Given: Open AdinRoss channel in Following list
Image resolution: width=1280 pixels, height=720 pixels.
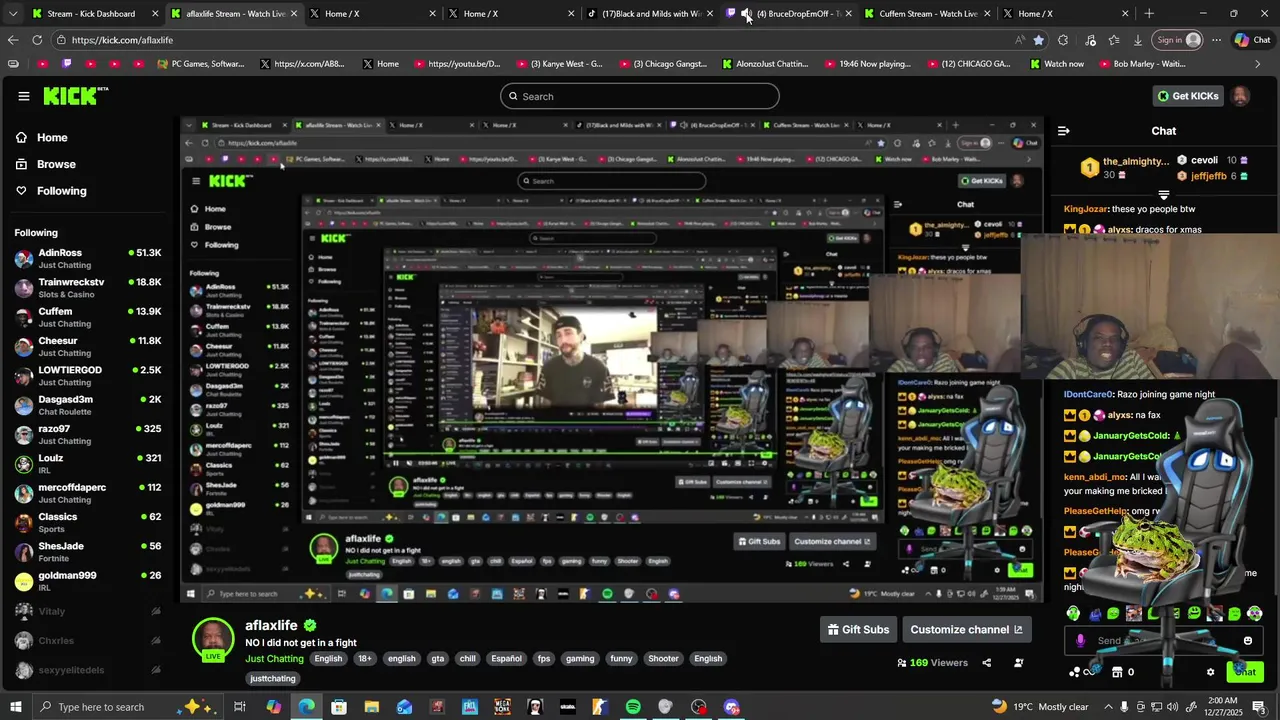Looking at the screenshot, I should (x=88, y=258).
